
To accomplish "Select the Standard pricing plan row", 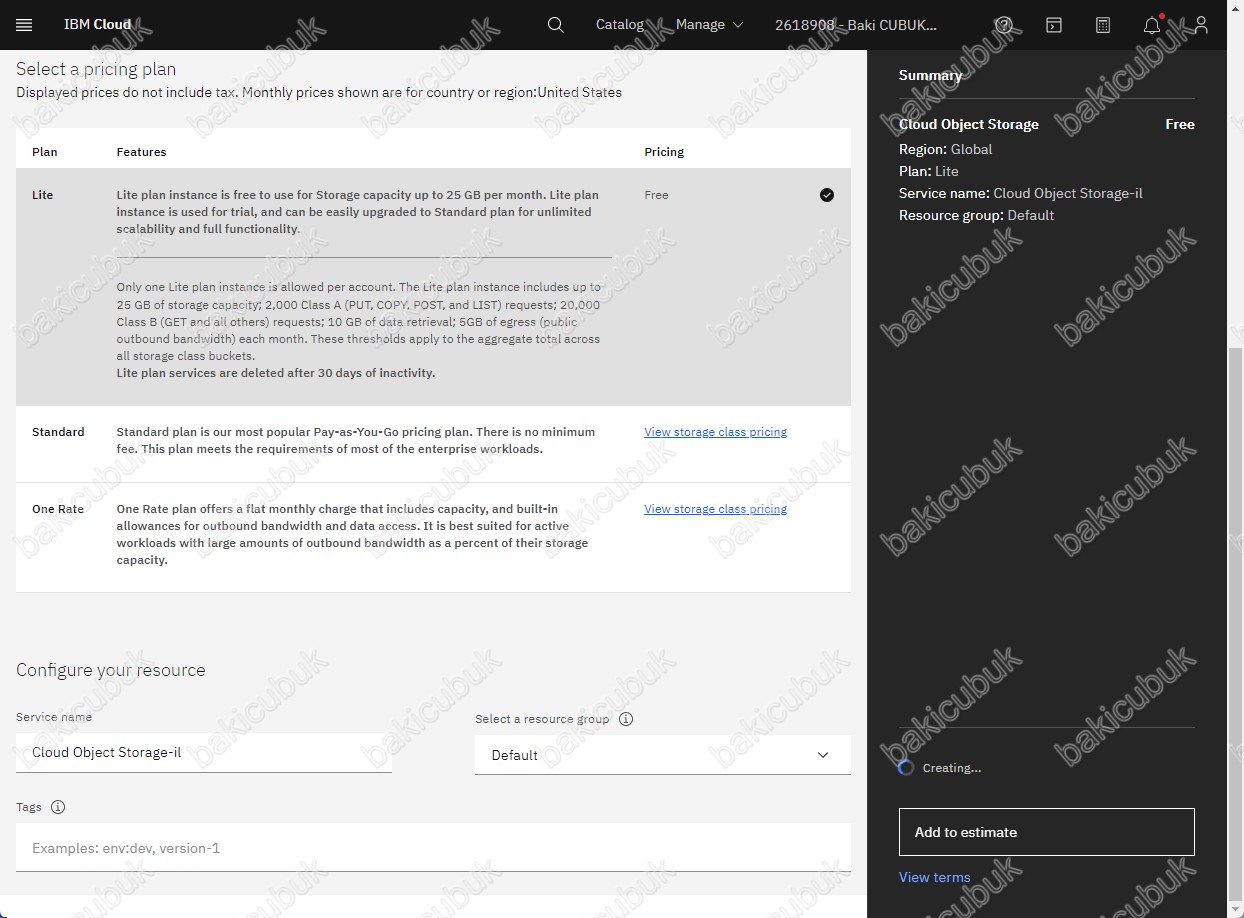I will (433, 444).
